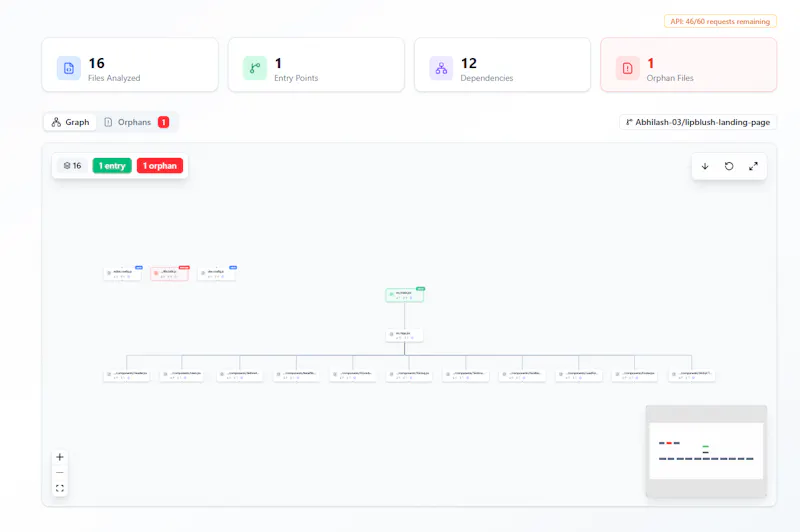Click the fit view icon

coord(60,488)
